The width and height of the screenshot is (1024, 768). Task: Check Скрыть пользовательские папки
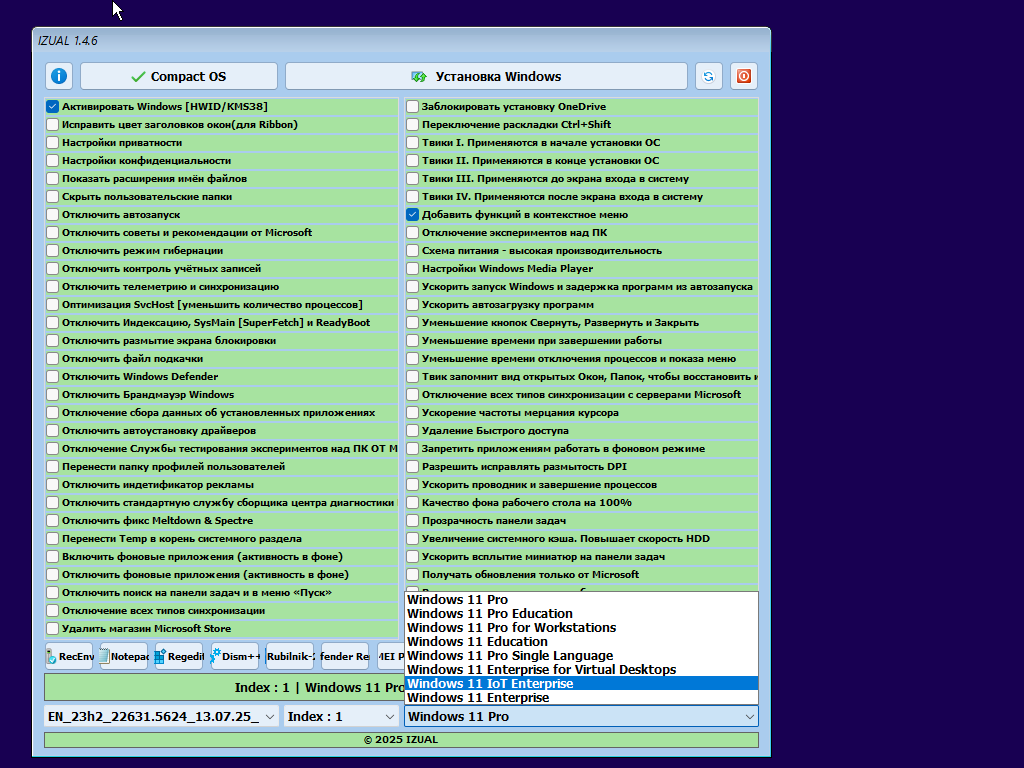[53, 197]
